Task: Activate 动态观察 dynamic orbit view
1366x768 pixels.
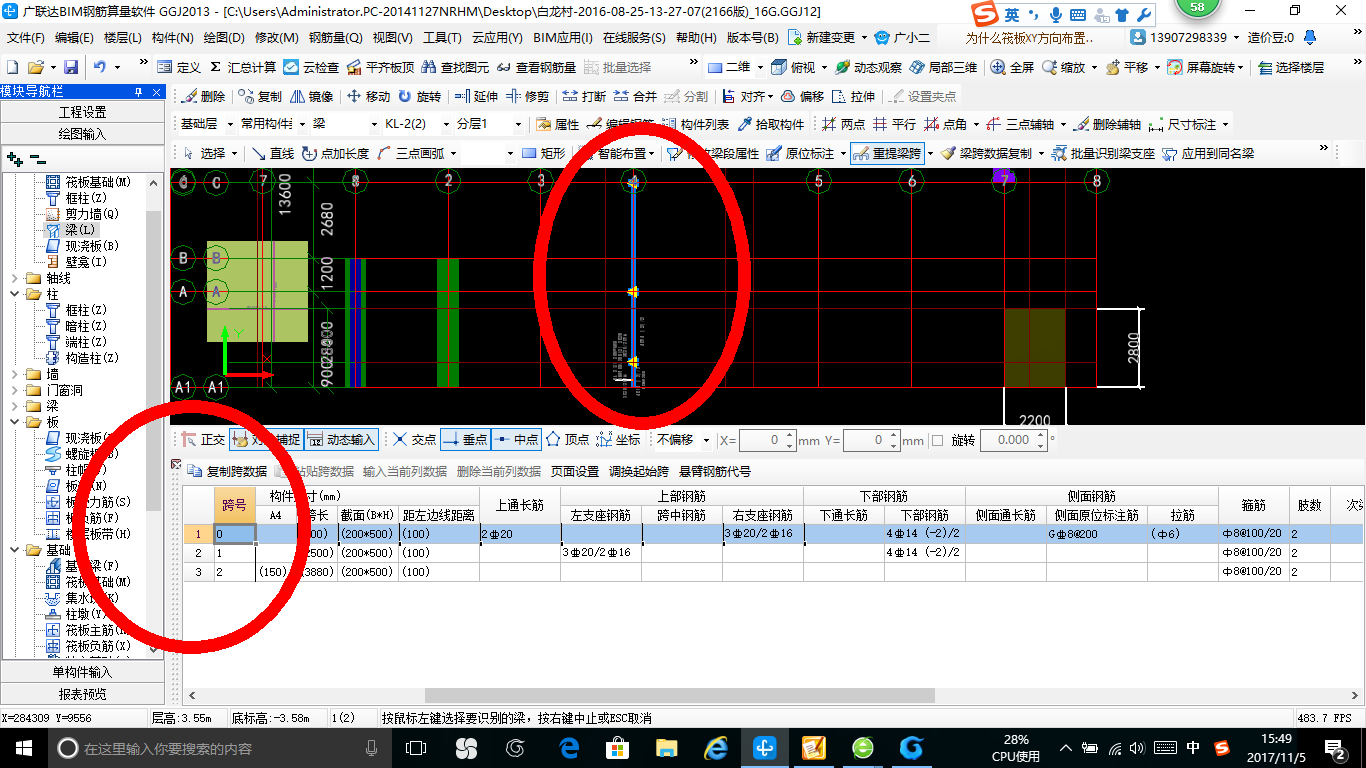Action: point(868,67)
